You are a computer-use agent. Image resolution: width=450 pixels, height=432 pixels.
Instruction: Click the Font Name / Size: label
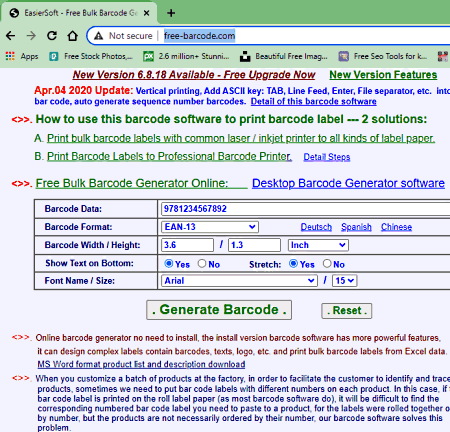click(80, 281)
